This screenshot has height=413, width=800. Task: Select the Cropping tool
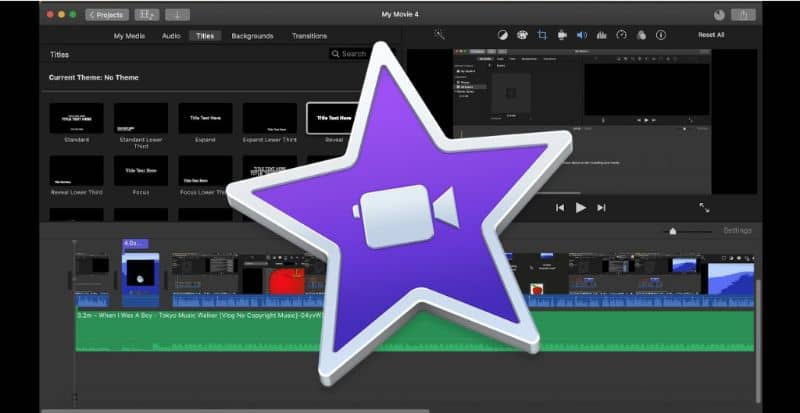click(542, 35)
